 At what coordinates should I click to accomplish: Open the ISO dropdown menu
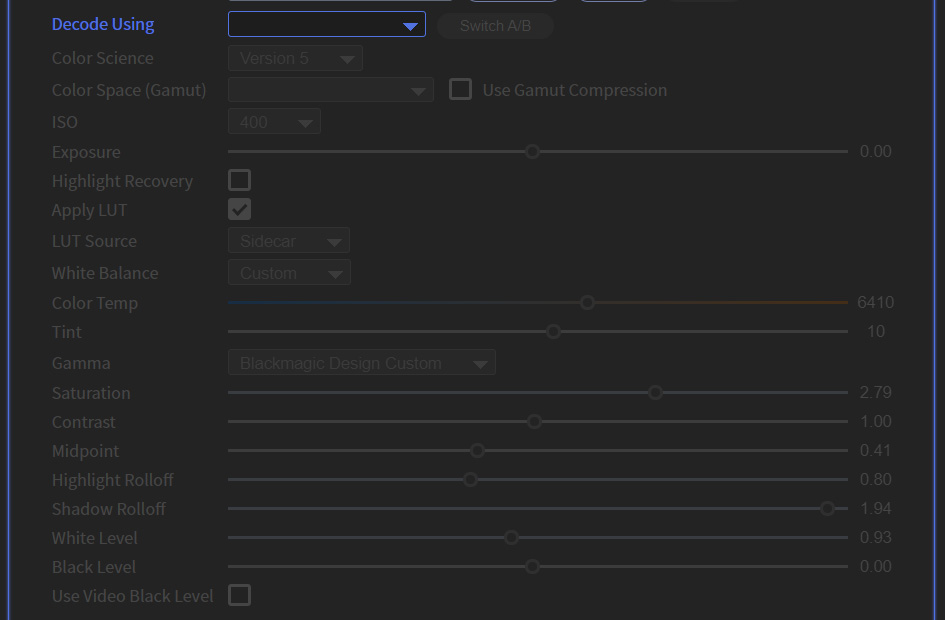point(273,120)
